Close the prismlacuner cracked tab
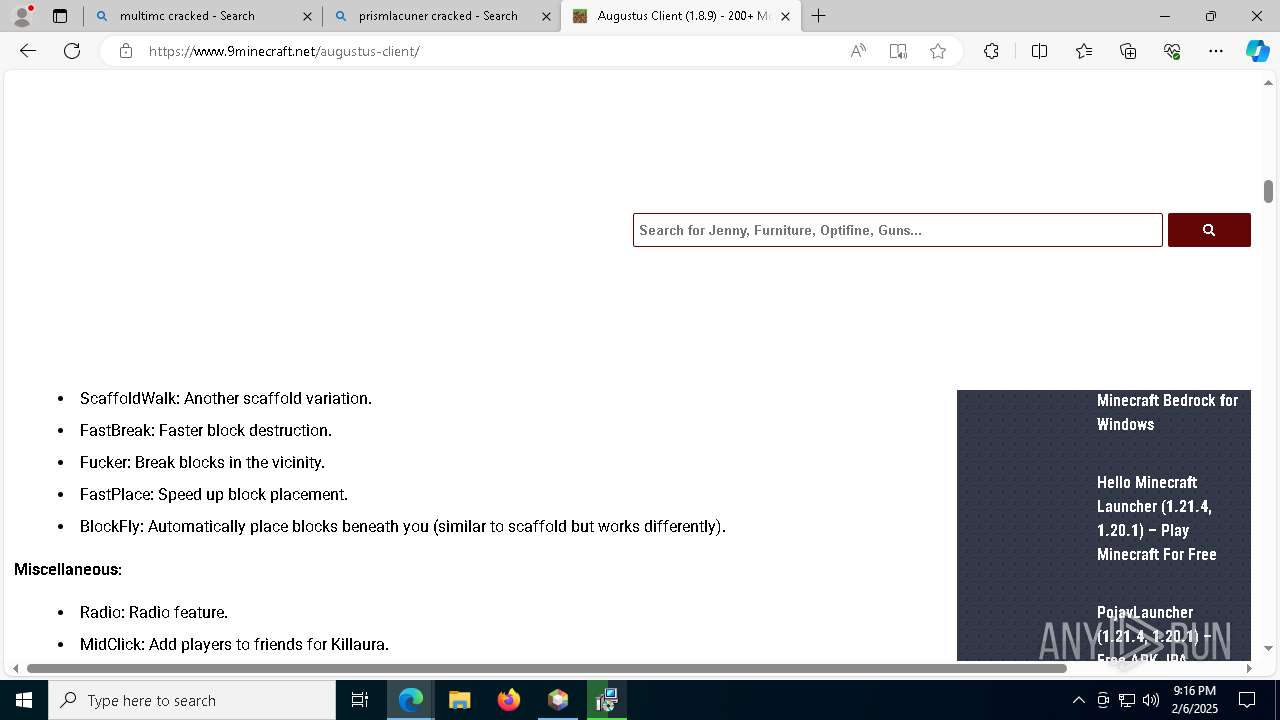Image resolution: width=1280 pixels, height=720 pixels. [546, 16]
